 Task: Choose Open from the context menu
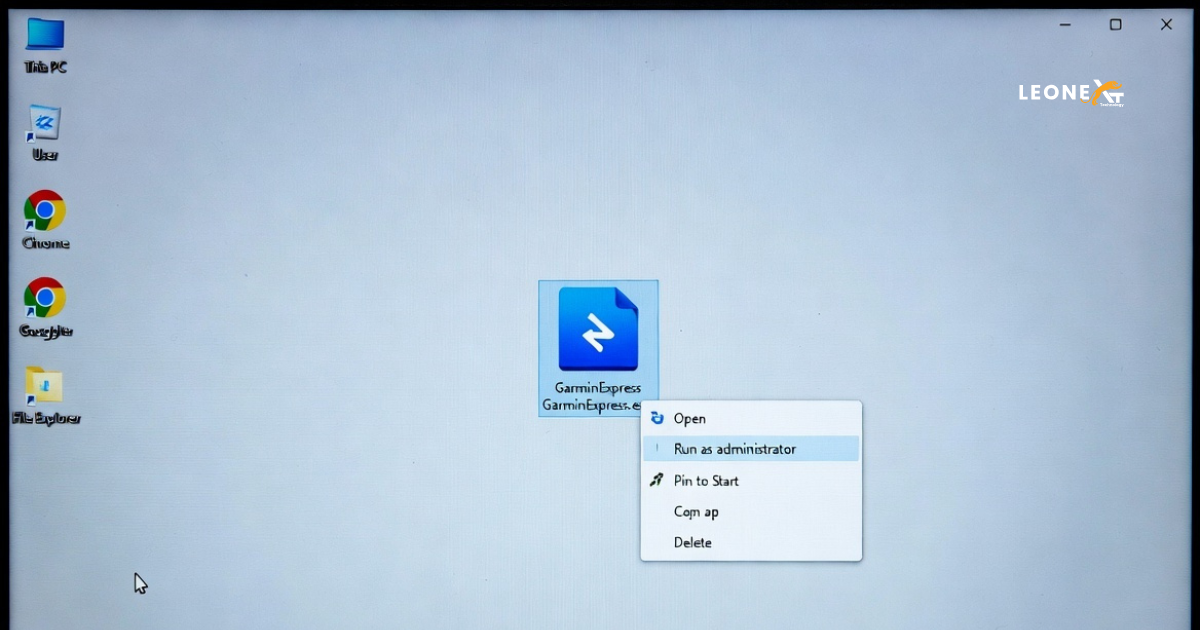click(x=690, y=419)
